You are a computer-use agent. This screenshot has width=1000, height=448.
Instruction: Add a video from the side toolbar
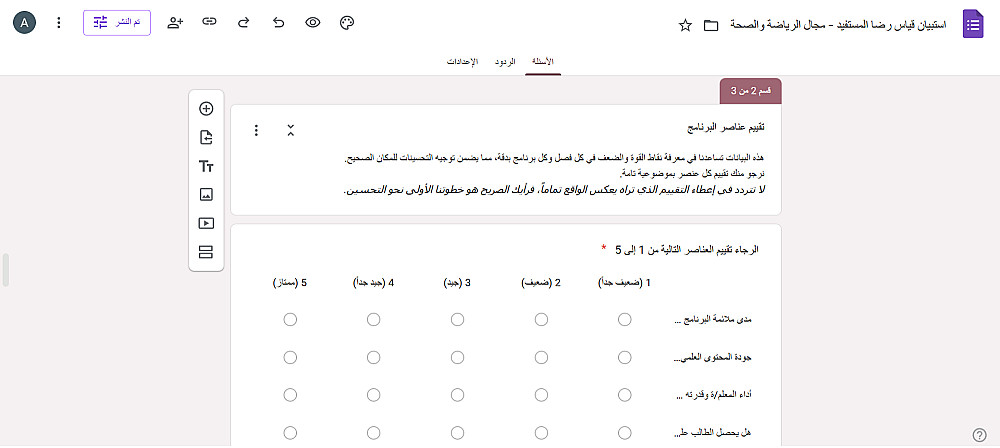click(x=206, y=224)
